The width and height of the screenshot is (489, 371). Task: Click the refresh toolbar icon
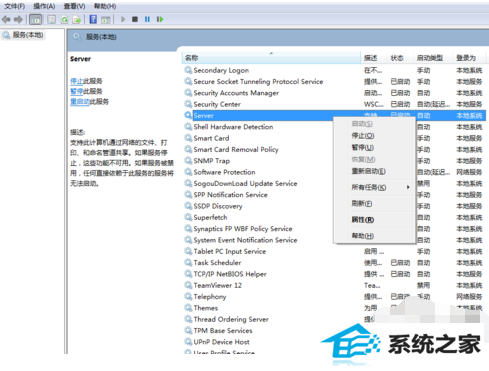(x=64, y=20)
